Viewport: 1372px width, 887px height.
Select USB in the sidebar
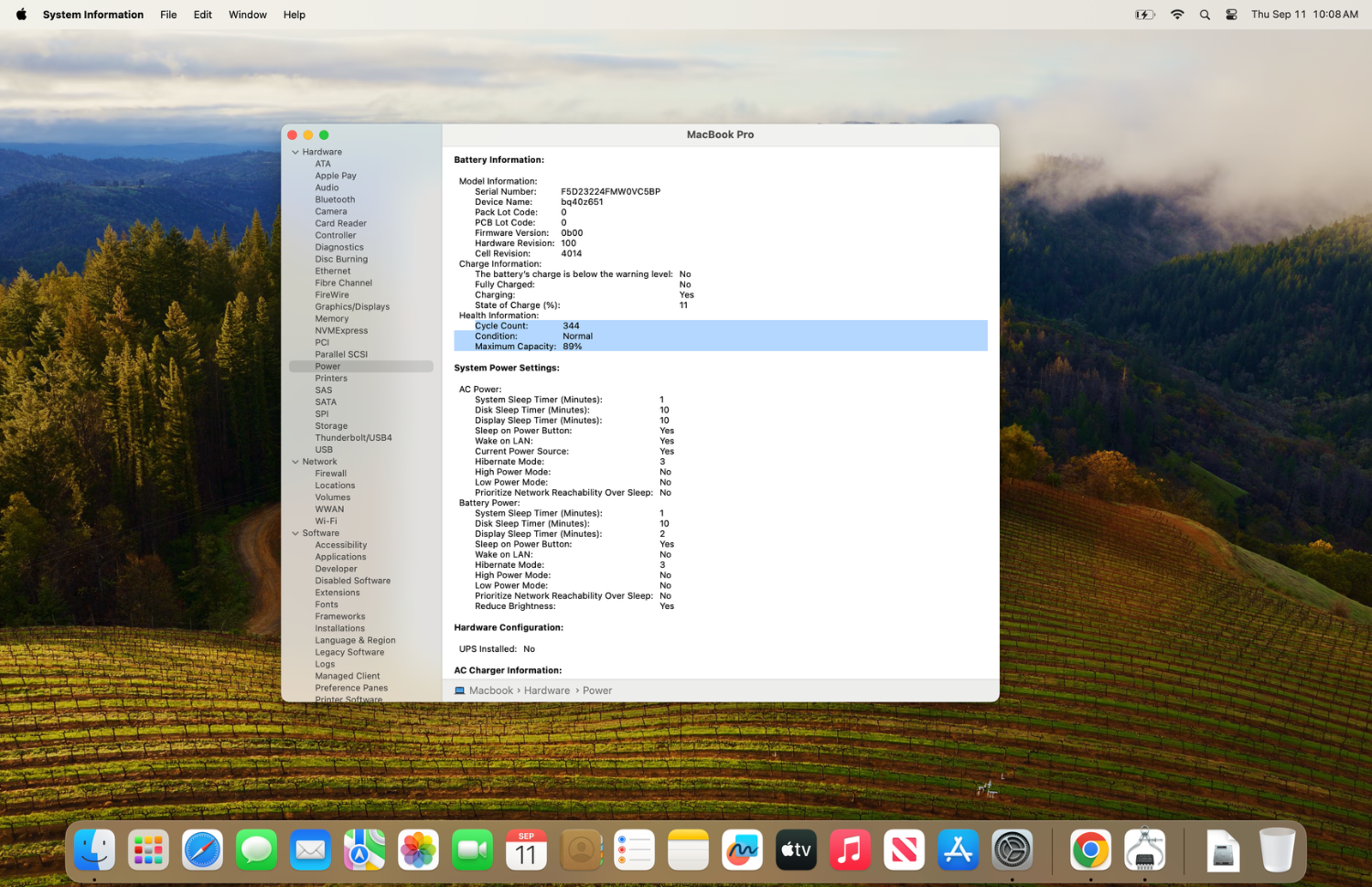[324, 449]
